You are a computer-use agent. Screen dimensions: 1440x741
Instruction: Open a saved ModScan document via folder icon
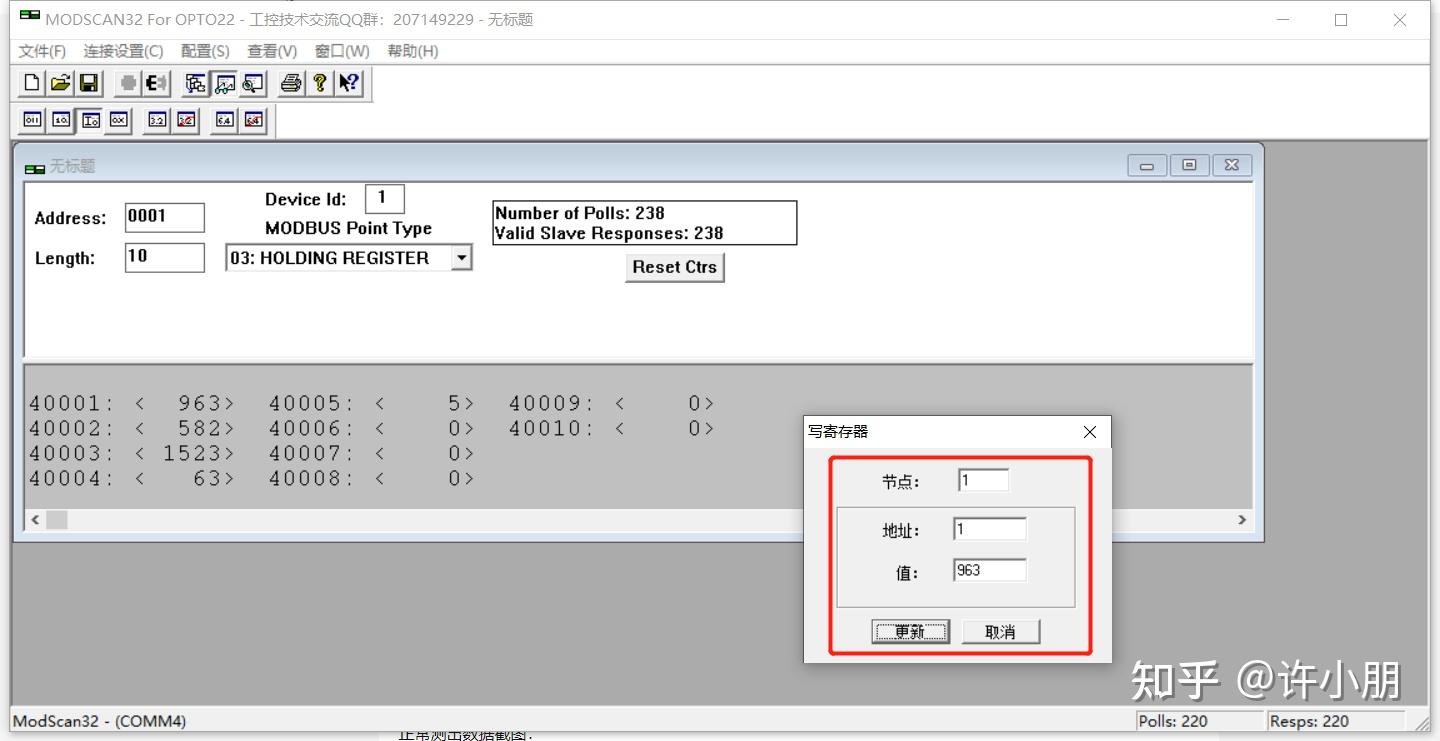click(x=60, y=83)
